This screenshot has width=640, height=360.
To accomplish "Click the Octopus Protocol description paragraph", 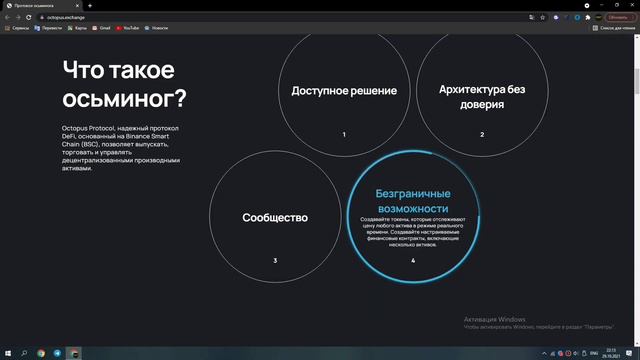I will [x=121, y=148].
